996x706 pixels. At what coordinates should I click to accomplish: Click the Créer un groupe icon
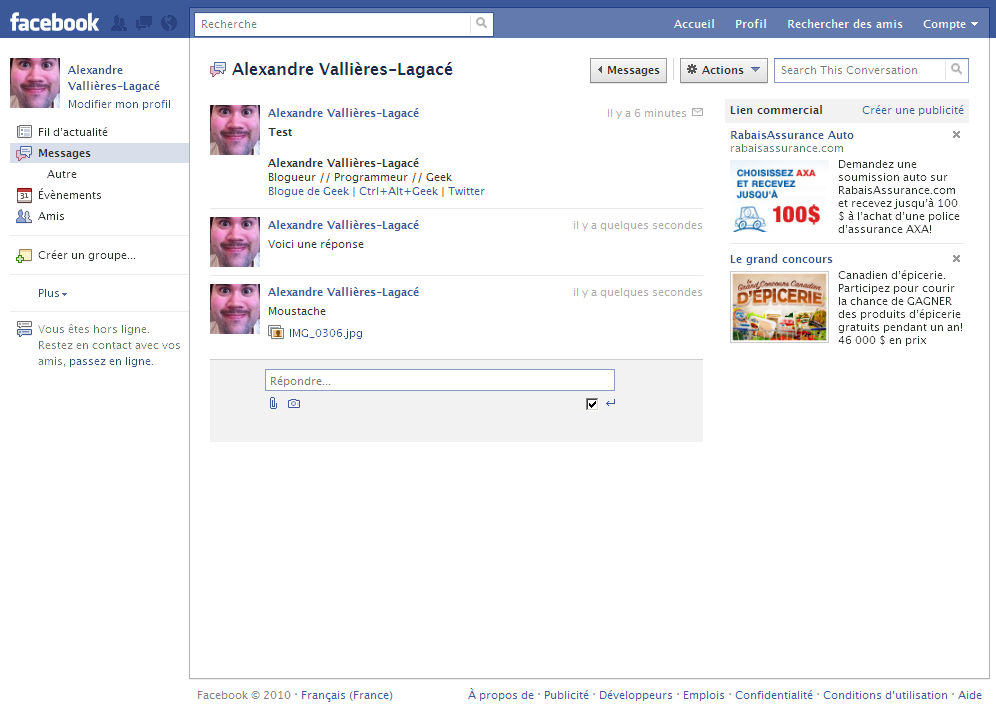24,255
